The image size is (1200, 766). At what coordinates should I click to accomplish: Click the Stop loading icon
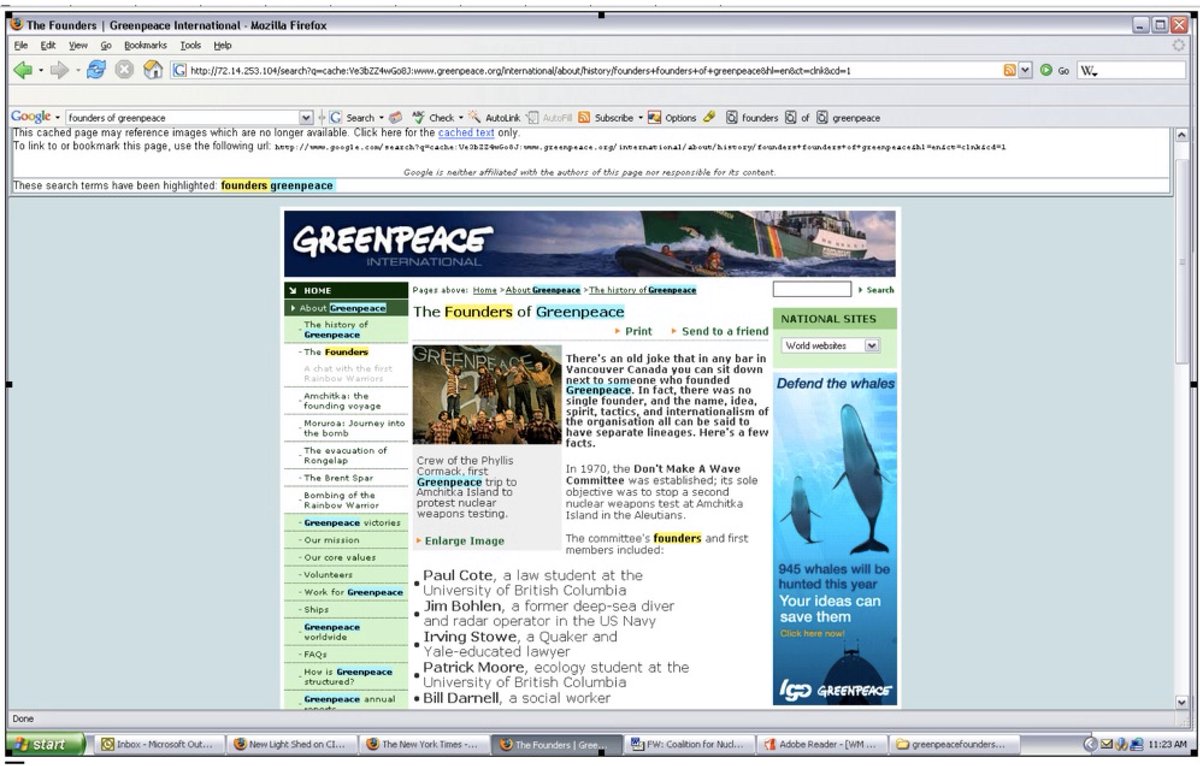(x=125, y=70)
